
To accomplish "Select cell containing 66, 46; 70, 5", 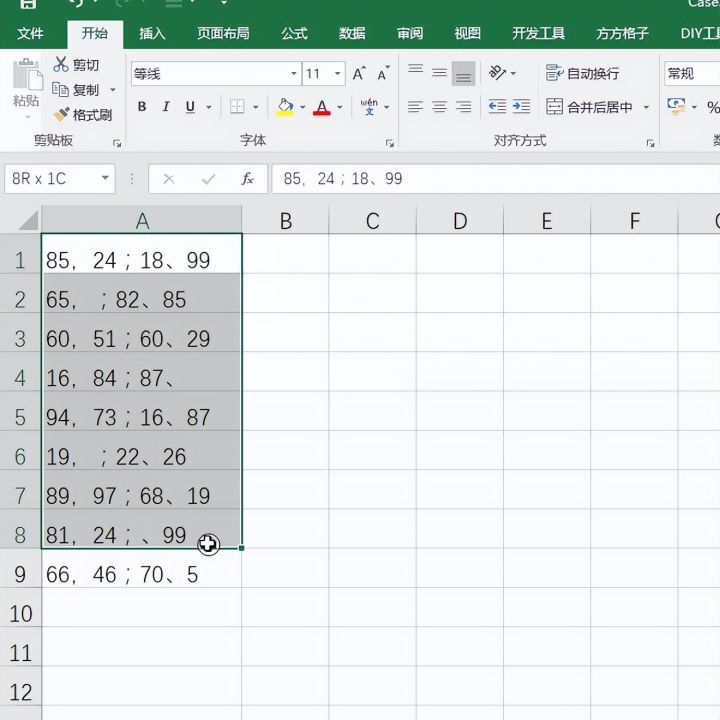I will click(141, 568).
